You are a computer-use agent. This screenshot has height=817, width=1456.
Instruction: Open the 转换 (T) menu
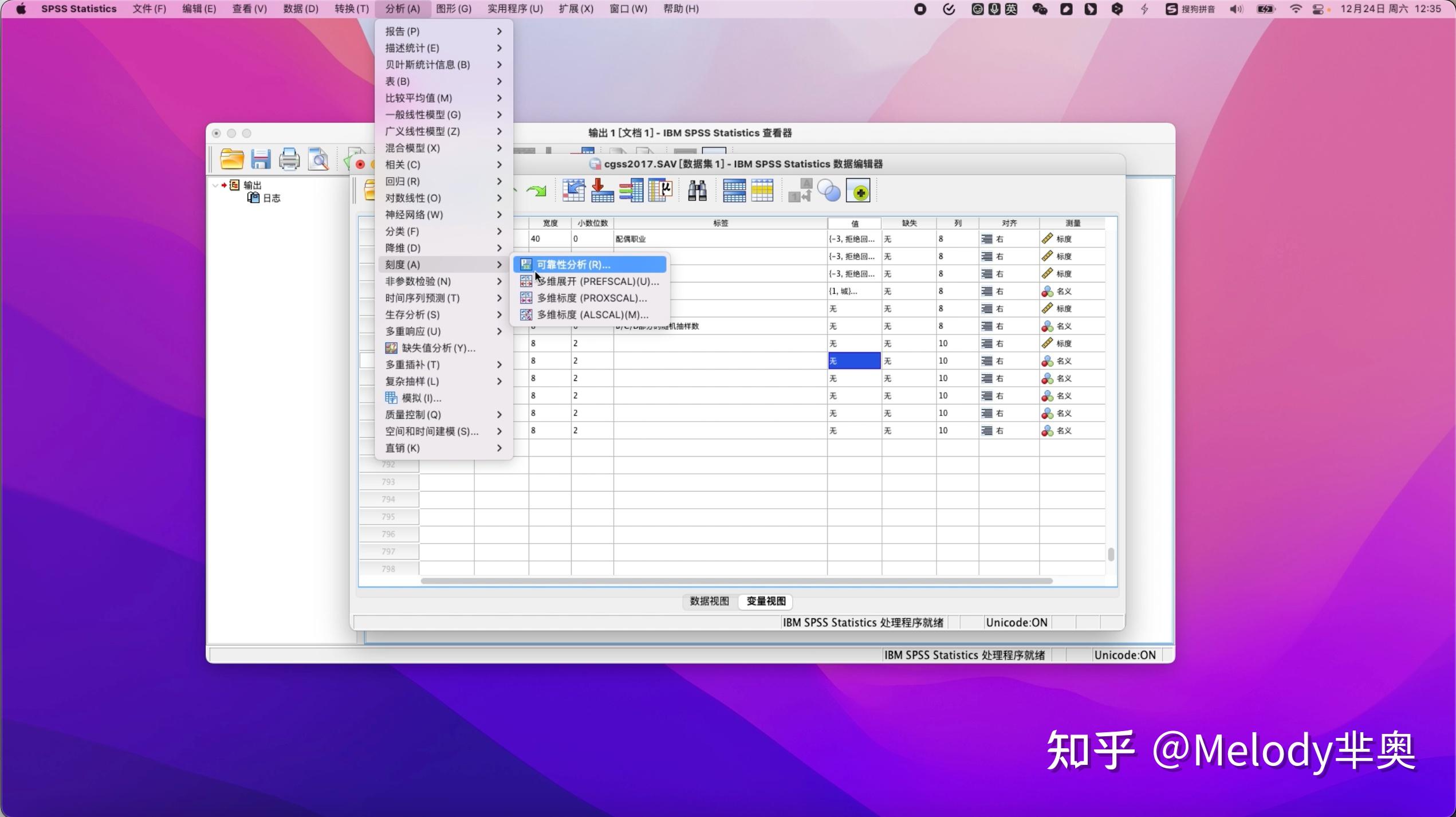tap(352, 9)
